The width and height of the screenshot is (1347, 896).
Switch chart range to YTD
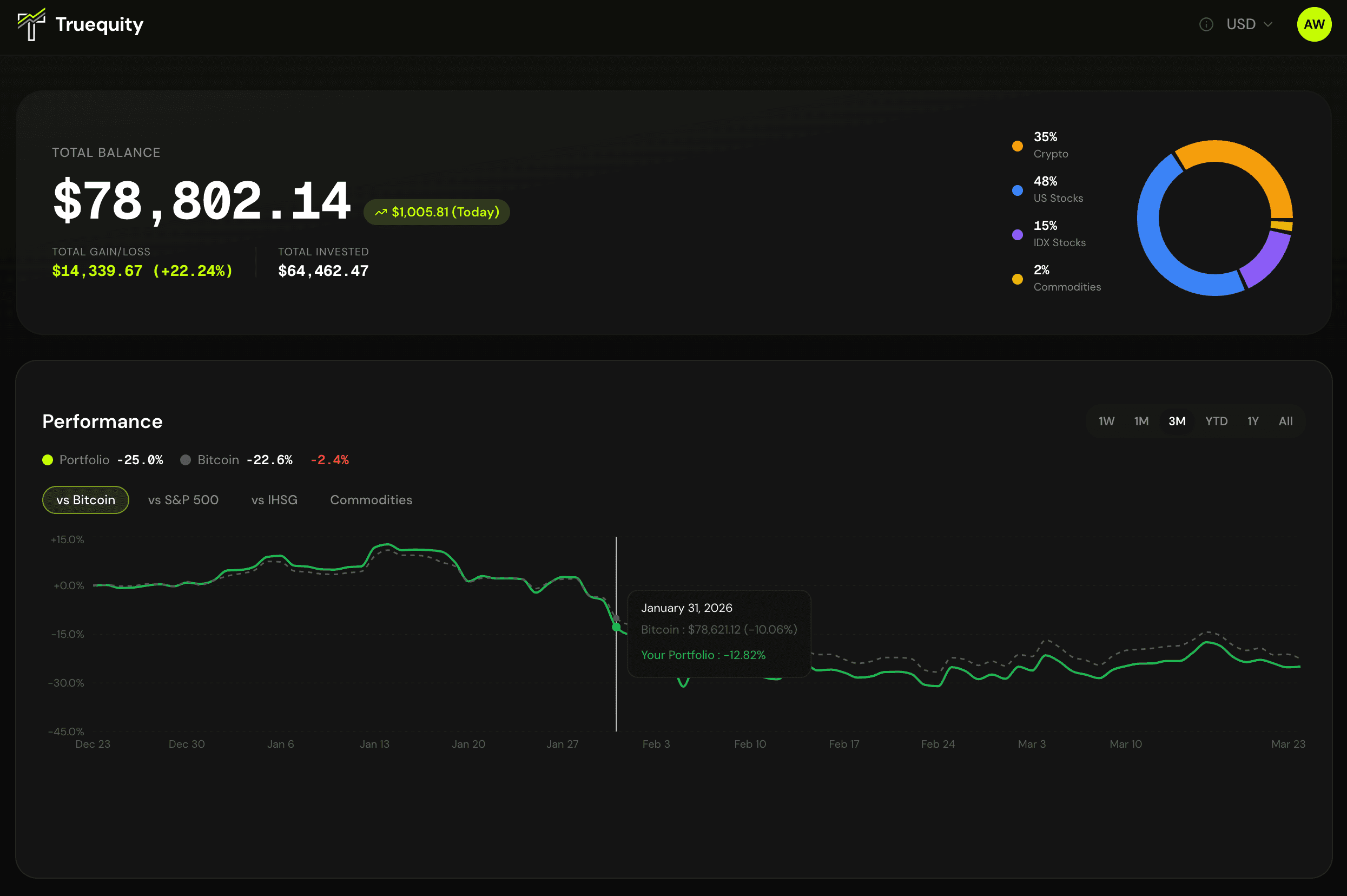1216,421
